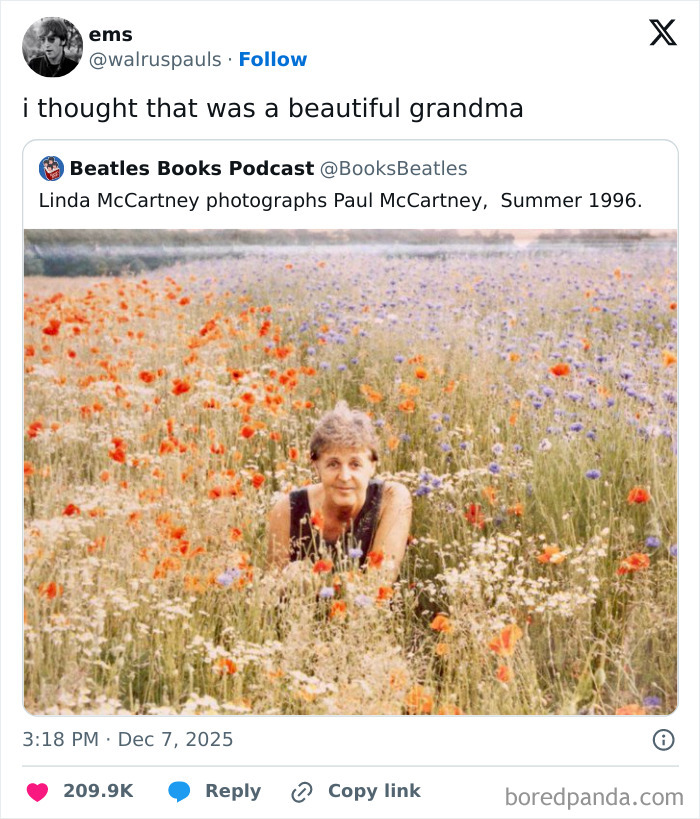Viewport: 700px width, 819px height.
Task: Open the boredpanda.com watermark link
Action: point(594,793)
